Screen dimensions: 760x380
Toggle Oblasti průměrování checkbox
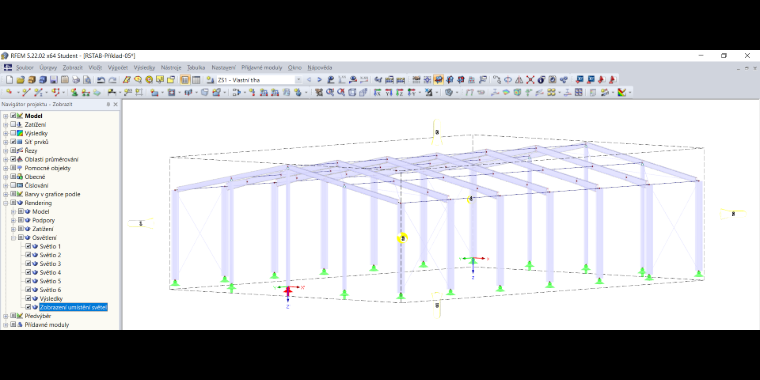pos(13,159)
